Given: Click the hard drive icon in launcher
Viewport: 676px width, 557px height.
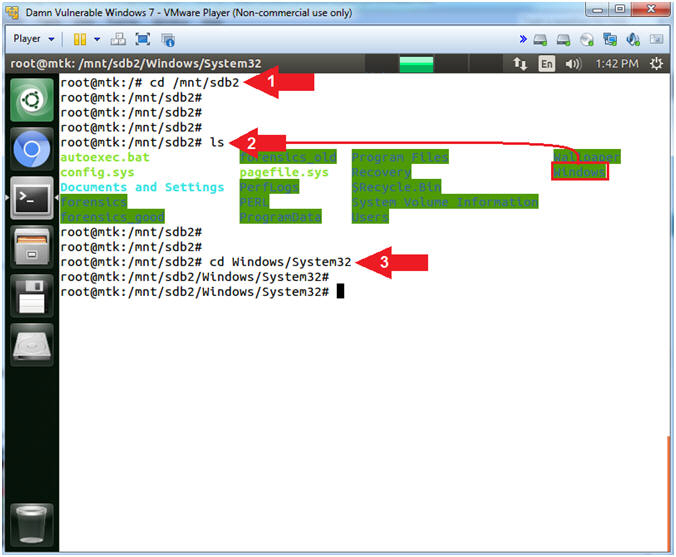Looking at the screenshot, I should coord(32,345).
